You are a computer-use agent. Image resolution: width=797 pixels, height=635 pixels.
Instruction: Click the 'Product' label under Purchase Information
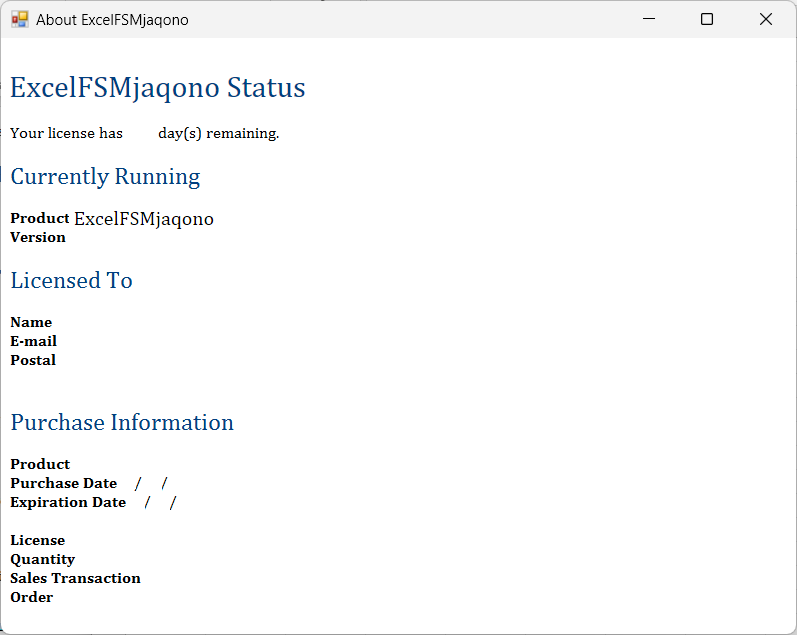pos(40,464)
